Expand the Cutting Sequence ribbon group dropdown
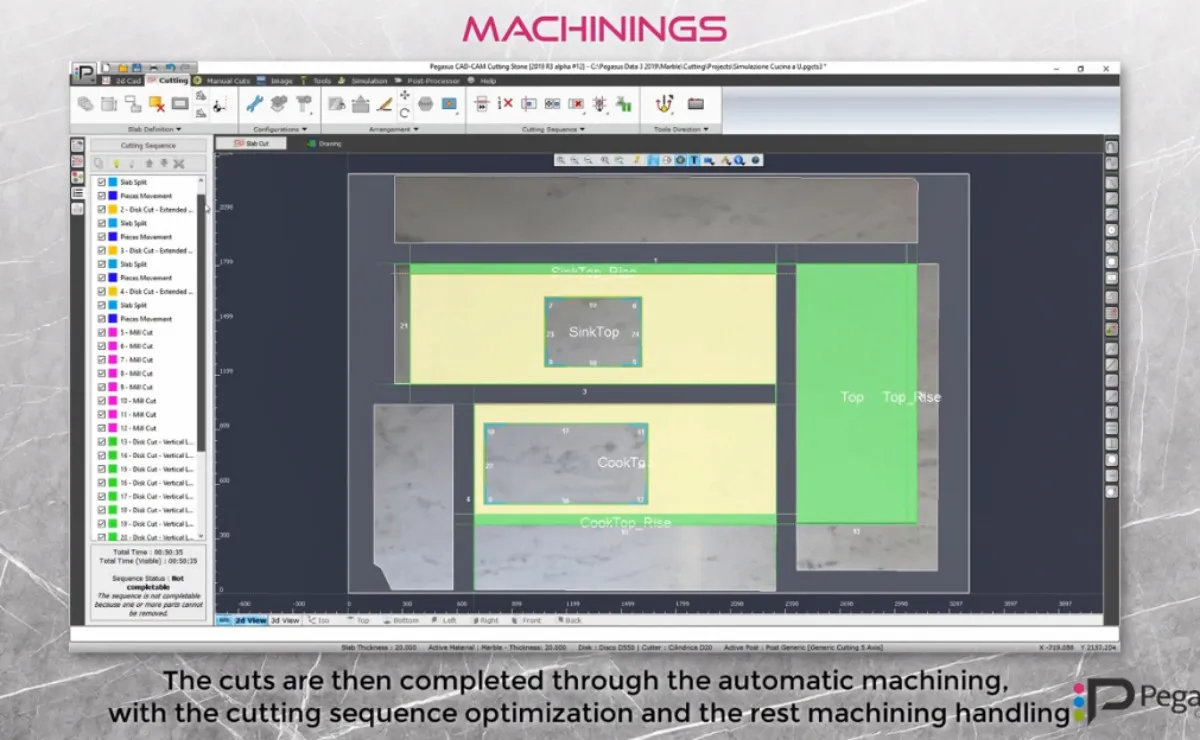Screen dimensions: 1200x740 click(x=552, y=129)
